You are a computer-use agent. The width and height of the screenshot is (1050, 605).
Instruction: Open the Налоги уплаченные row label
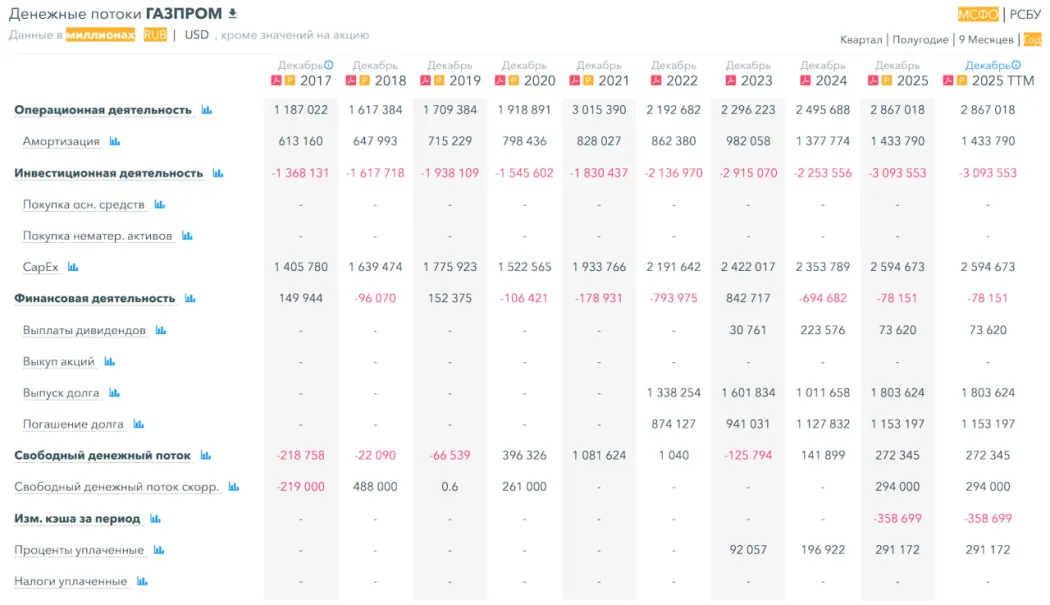[x=70, y=581]
